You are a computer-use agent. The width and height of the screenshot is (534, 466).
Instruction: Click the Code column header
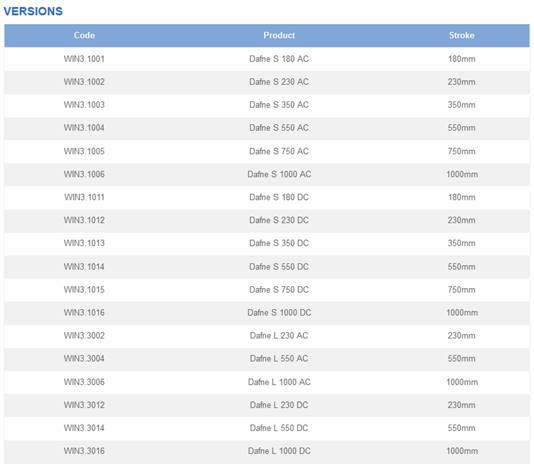point(84,35)
